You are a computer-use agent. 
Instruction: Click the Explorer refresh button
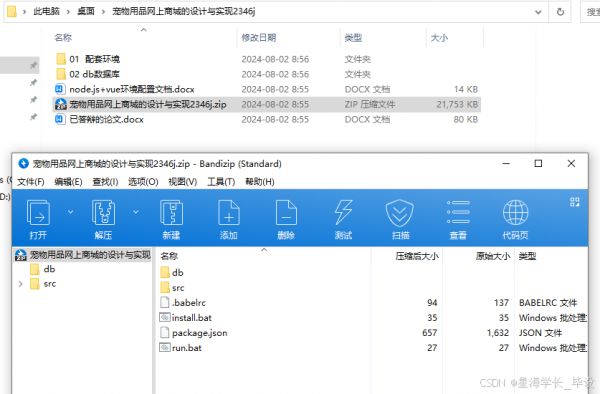point(560,12)
